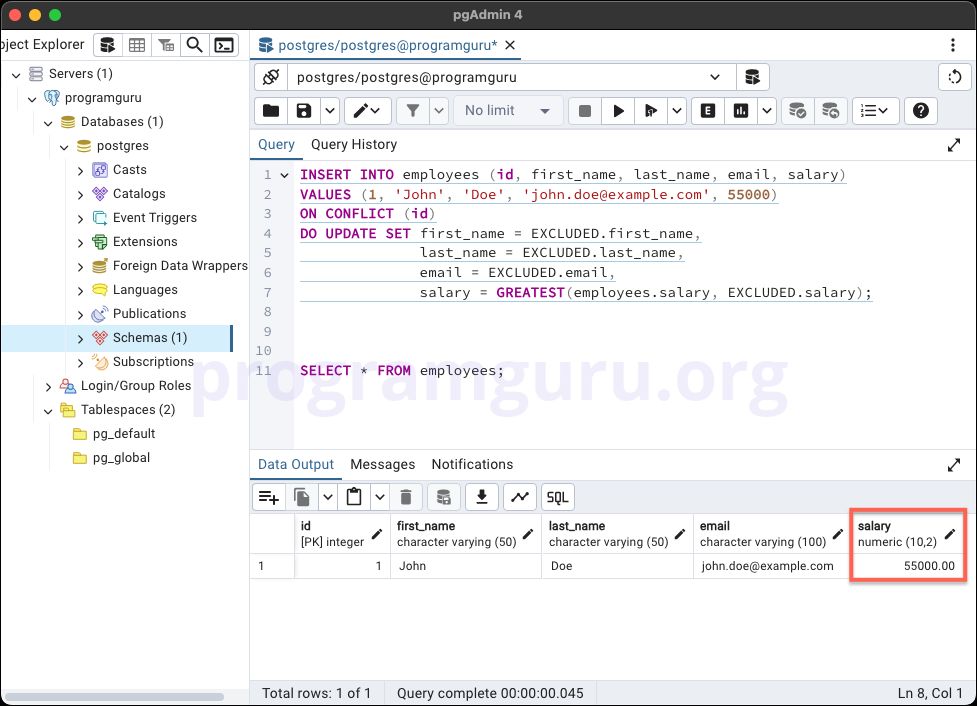The width and height of the screenshot is (977, 706).
Task: Add row in data output
Action: 269,497
